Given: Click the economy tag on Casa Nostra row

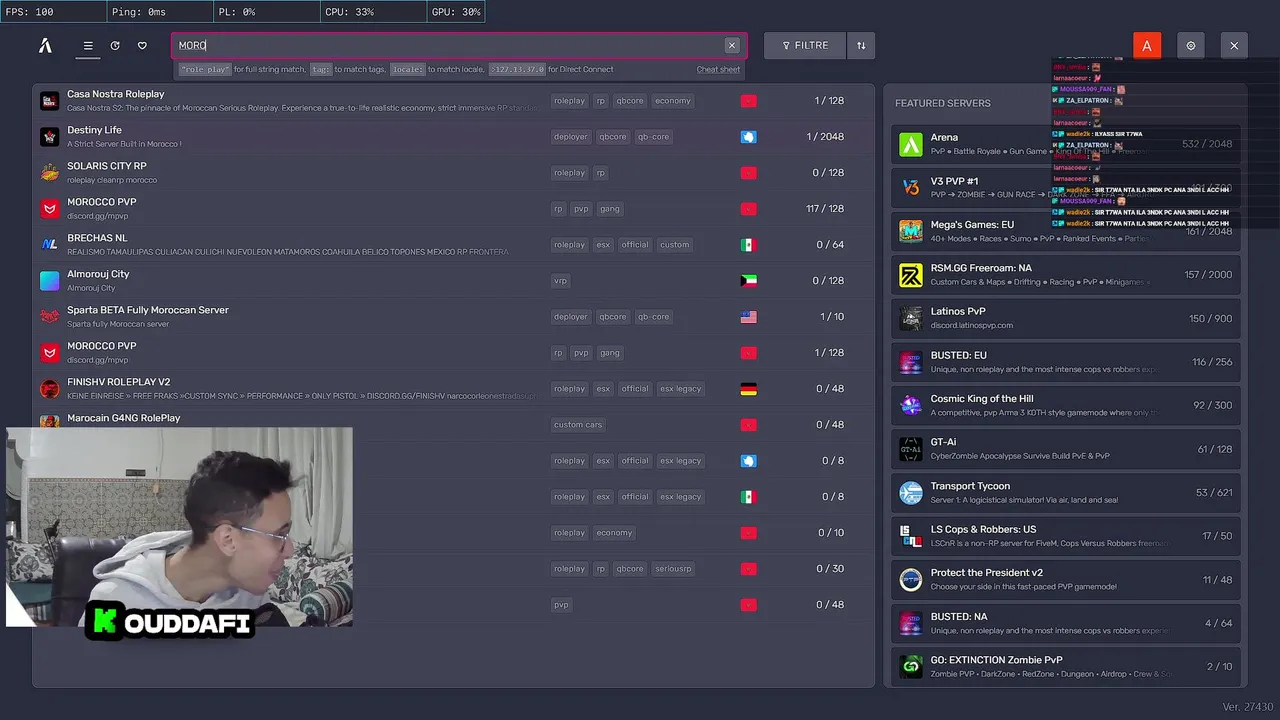Looking at the screenshot, I should (673, 101).
